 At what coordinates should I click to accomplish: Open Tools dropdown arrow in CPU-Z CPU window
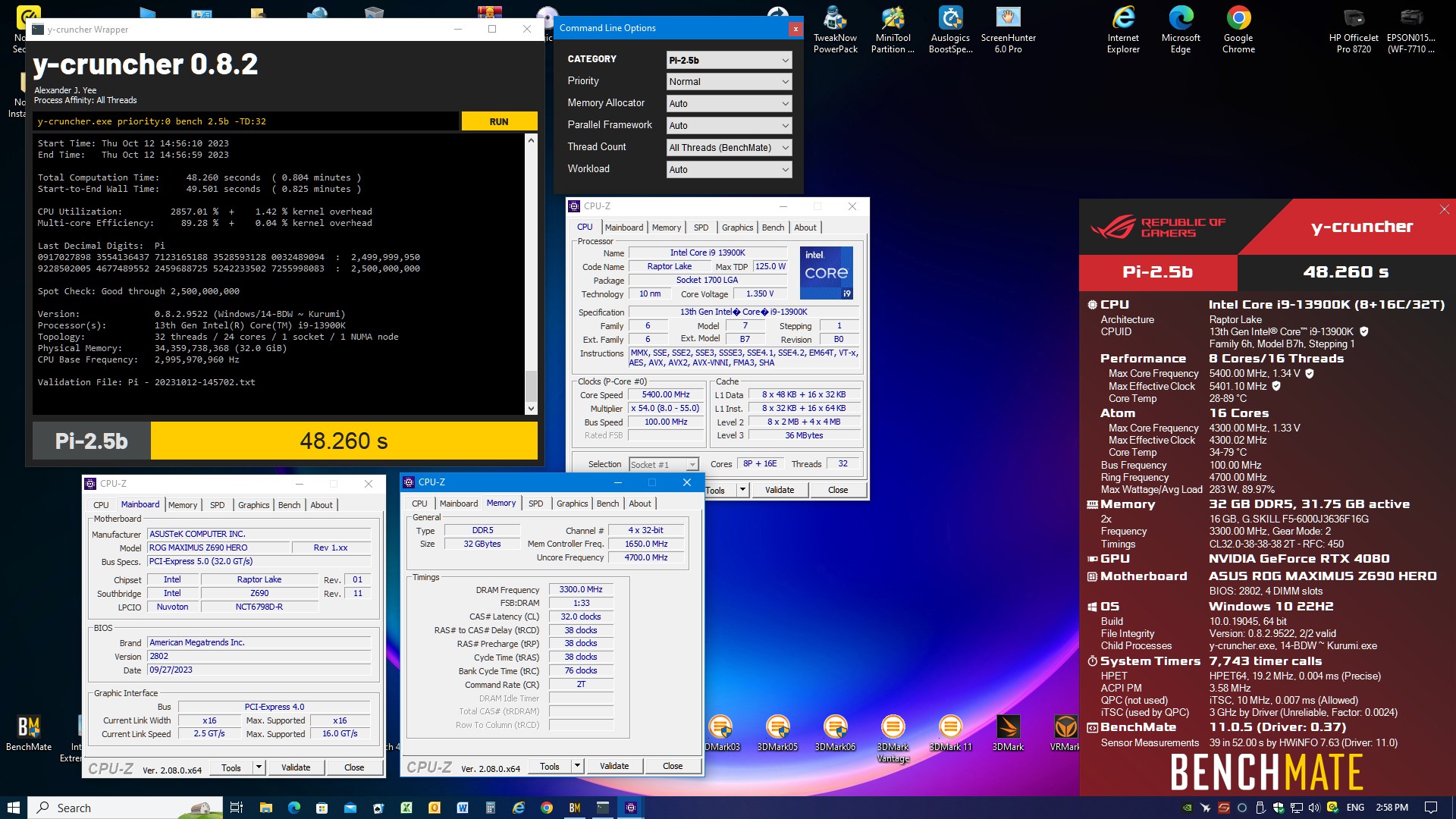pos(742,490)
